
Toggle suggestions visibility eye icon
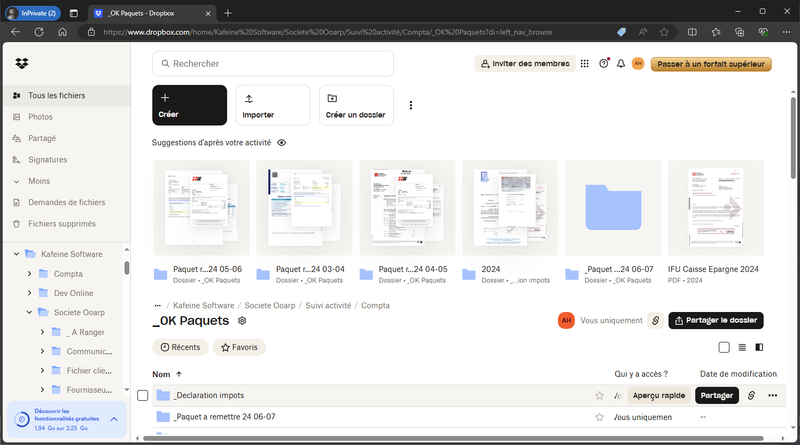pyautogui.click(x=281, y=143)
